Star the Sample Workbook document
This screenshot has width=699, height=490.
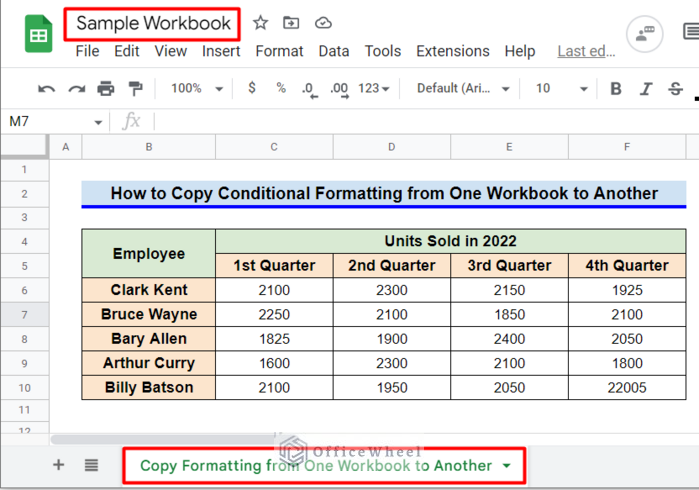[260, 23]
